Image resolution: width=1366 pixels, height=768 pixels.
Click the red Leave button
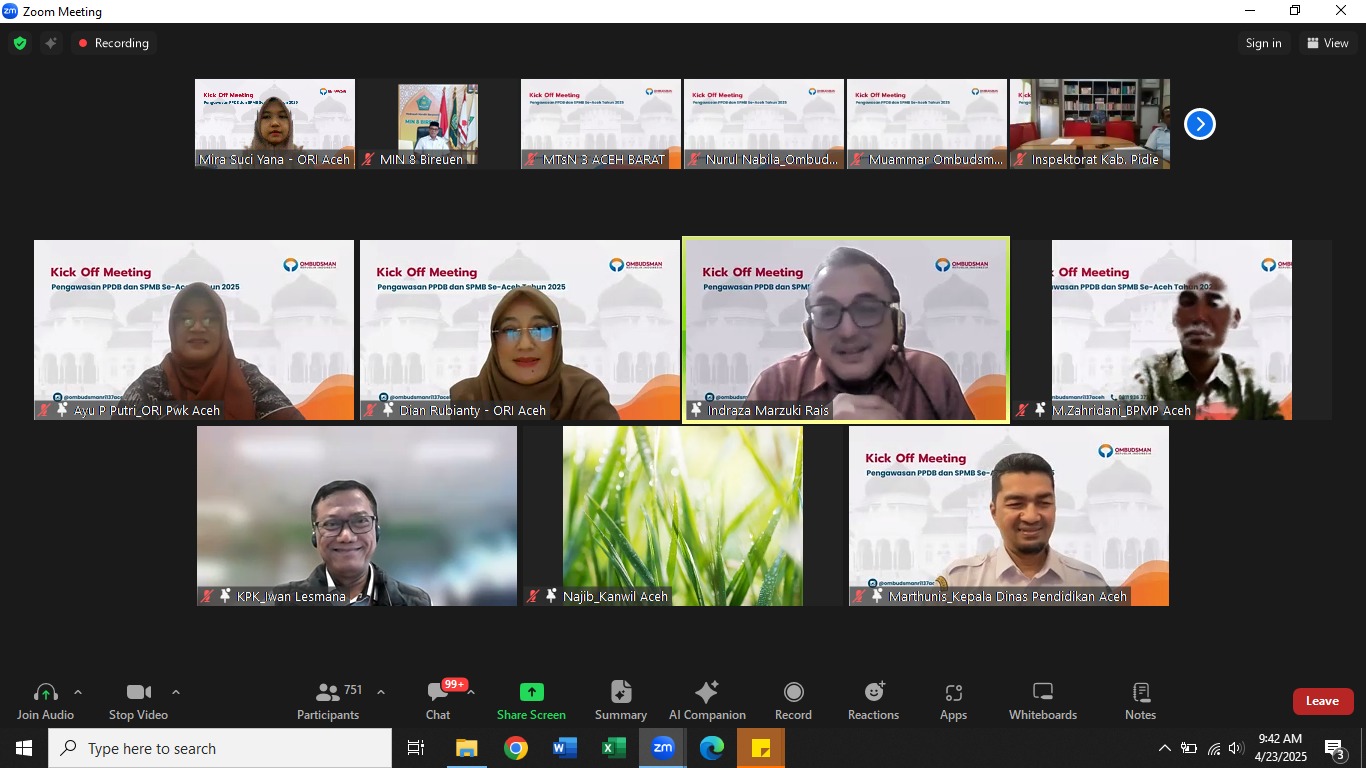point(1322,701)
